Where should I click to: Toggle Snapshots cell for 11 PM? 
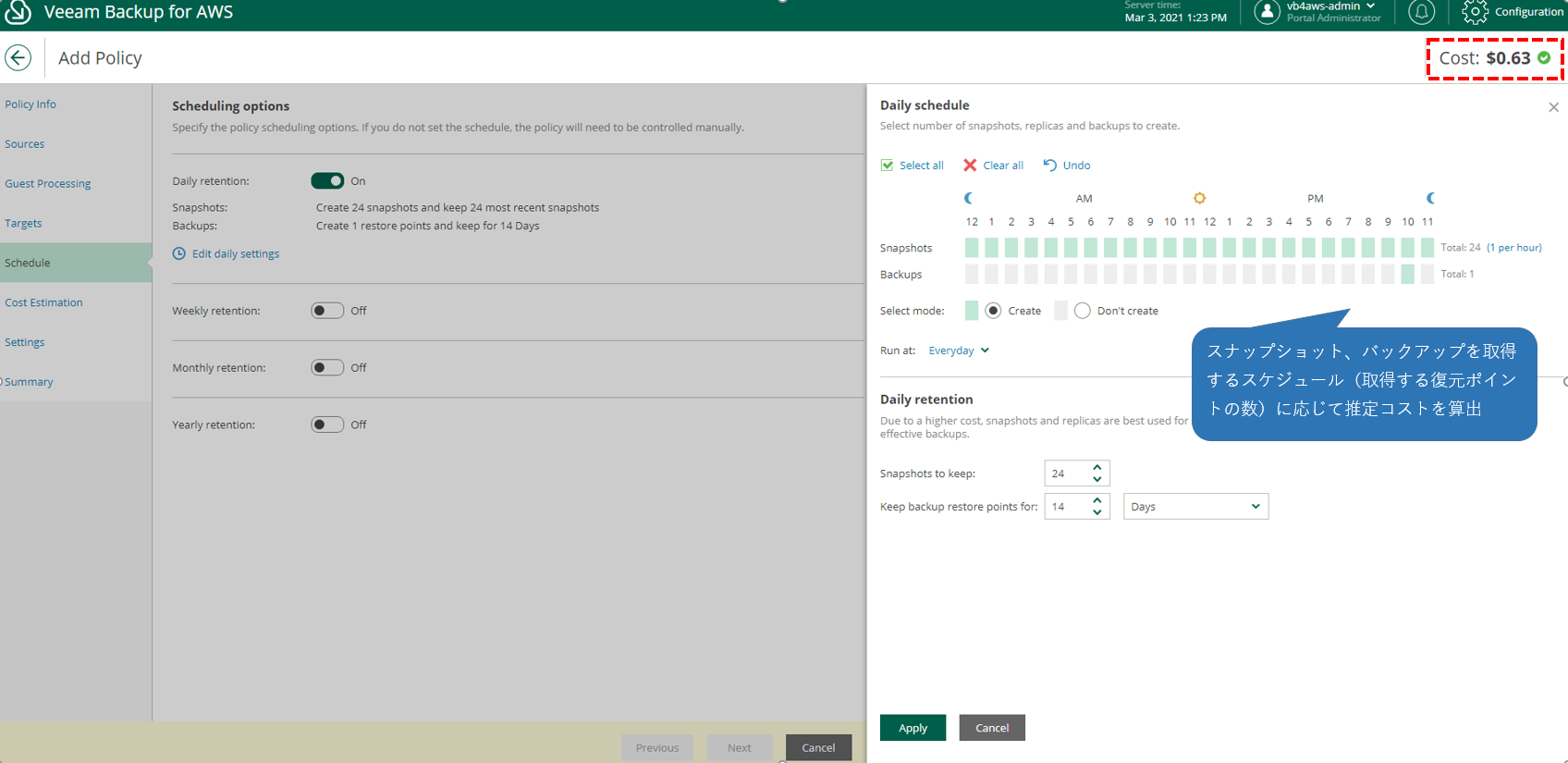tap(1427, 247)
